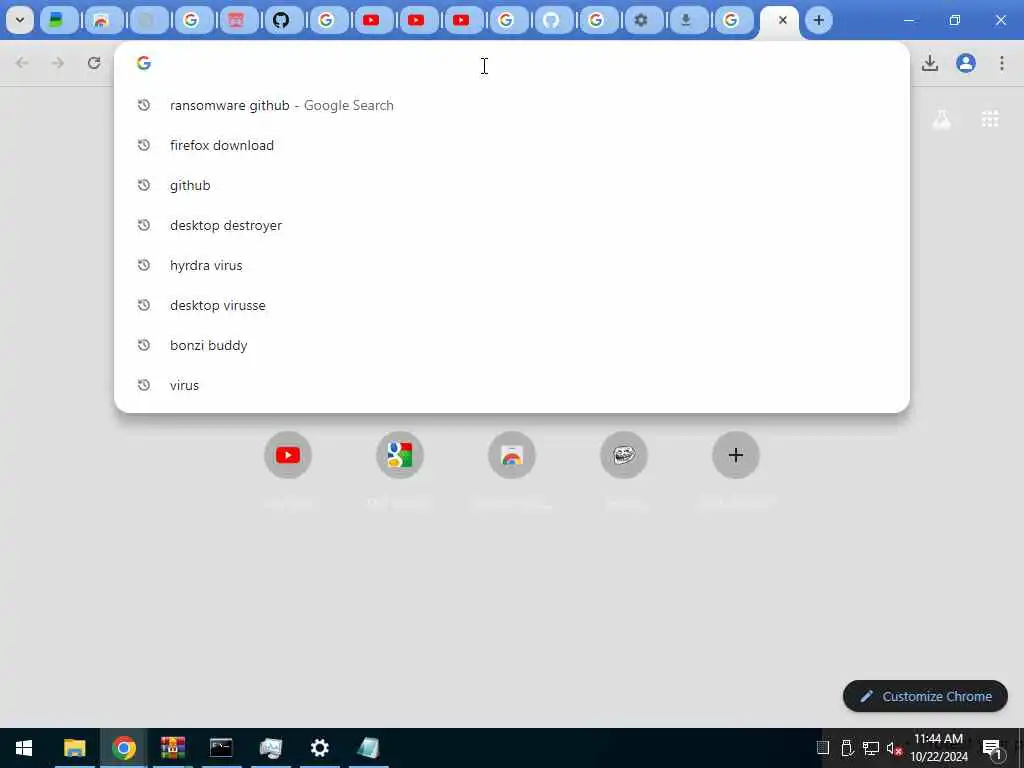Select "ransomware github" search suggestion

(x=511, y=105)
